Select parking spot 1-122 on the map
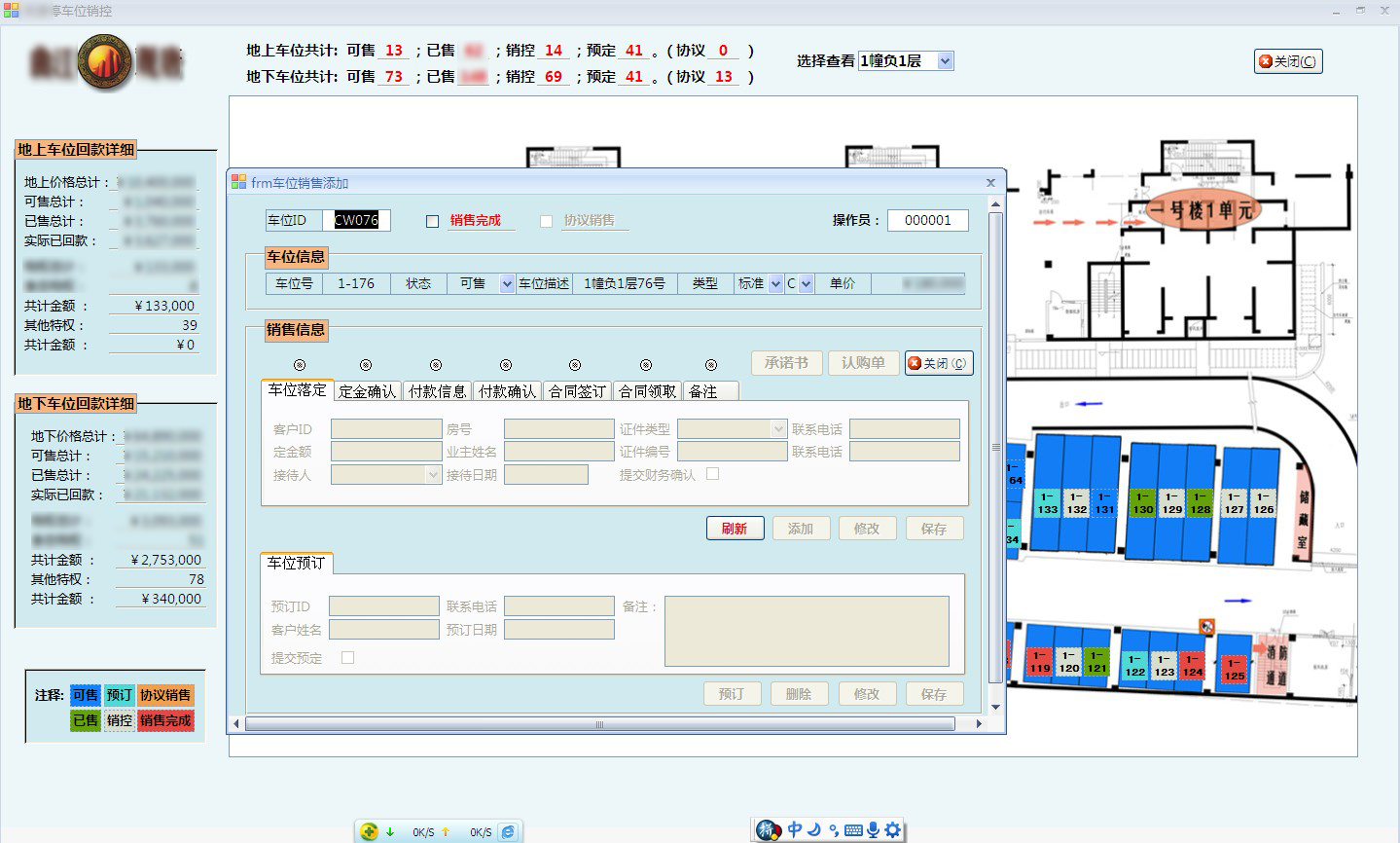Screen dimensions: 1400x843 1134,666
